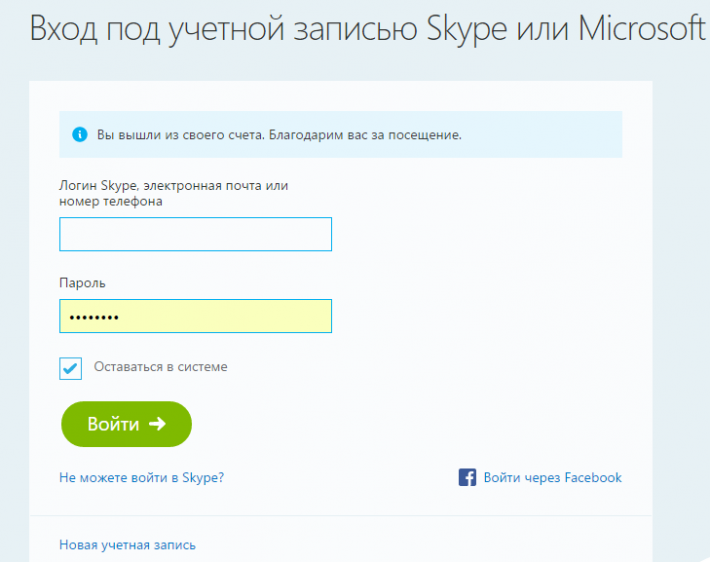Click the arrow icon on the Войти button
The width and height of the screenshot is (710, 562).
(158, 424)
